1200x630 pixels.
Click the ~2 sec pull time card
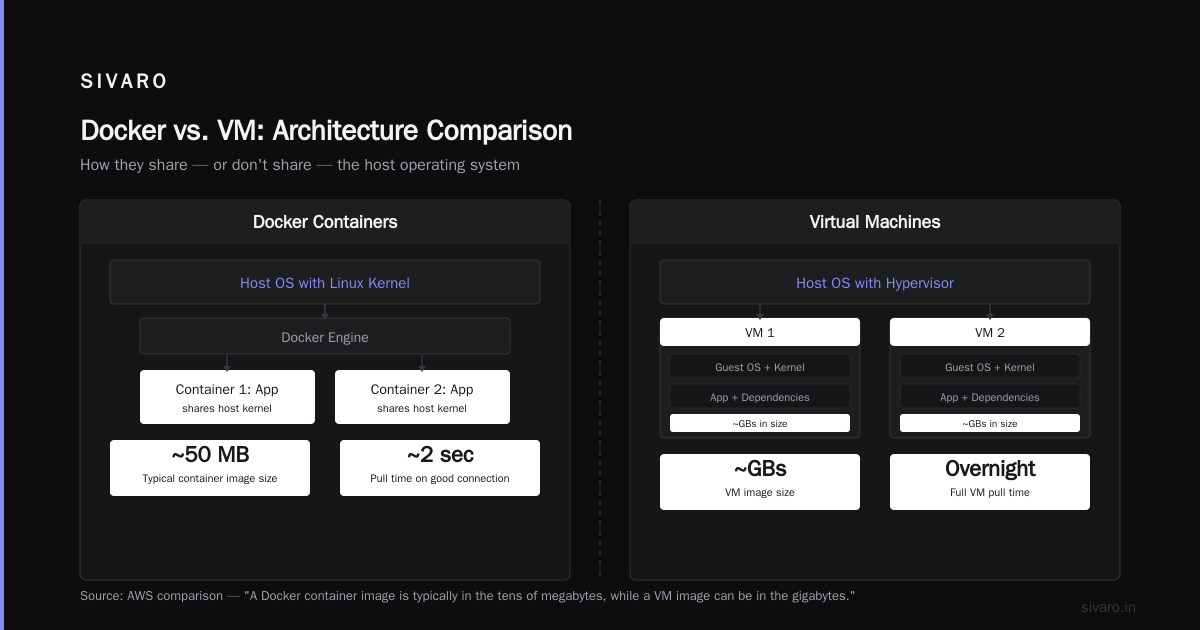click(x=440, y=467)
